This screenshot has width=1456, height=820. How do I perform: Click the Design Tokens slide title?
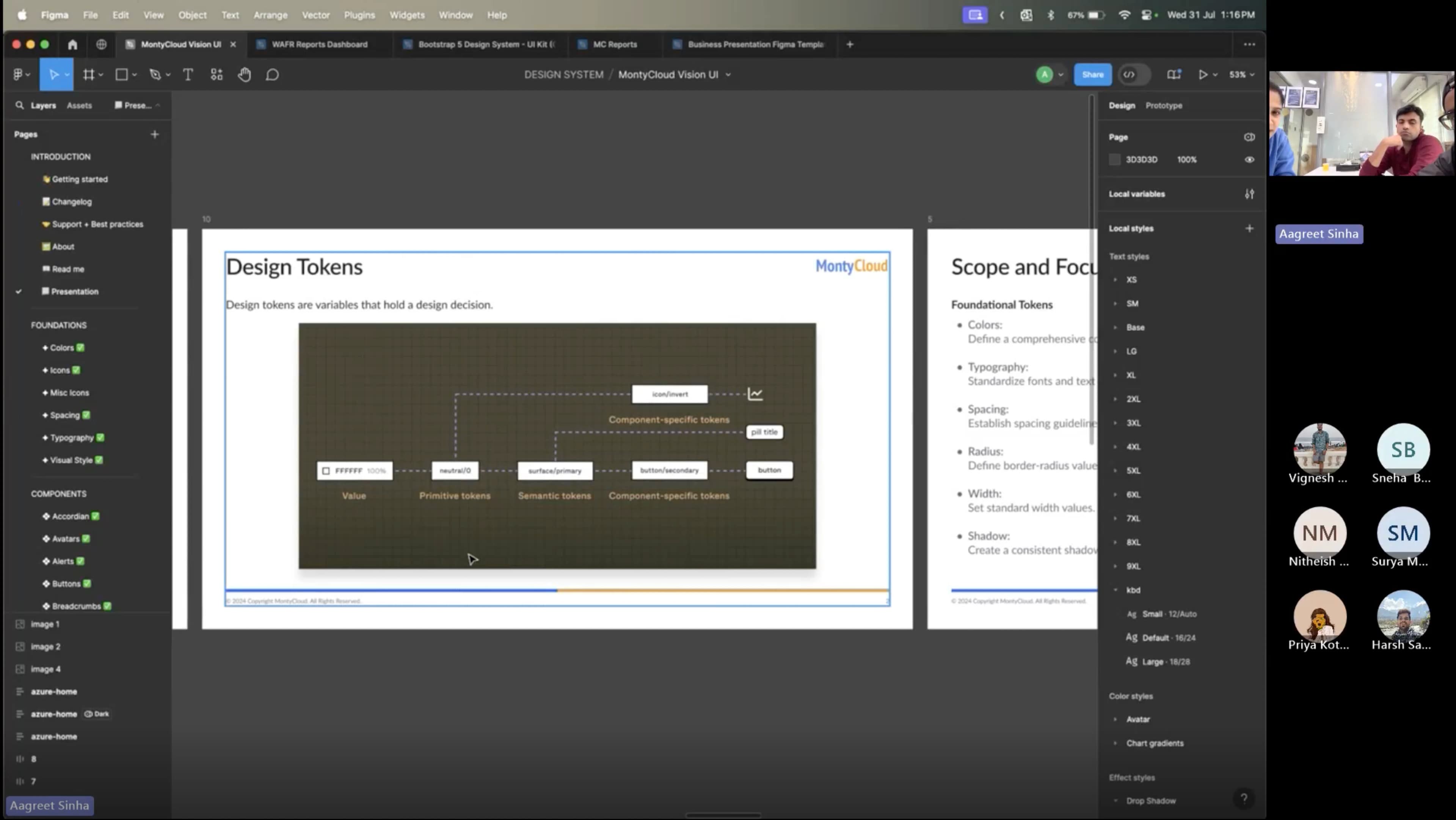point(295,267)
